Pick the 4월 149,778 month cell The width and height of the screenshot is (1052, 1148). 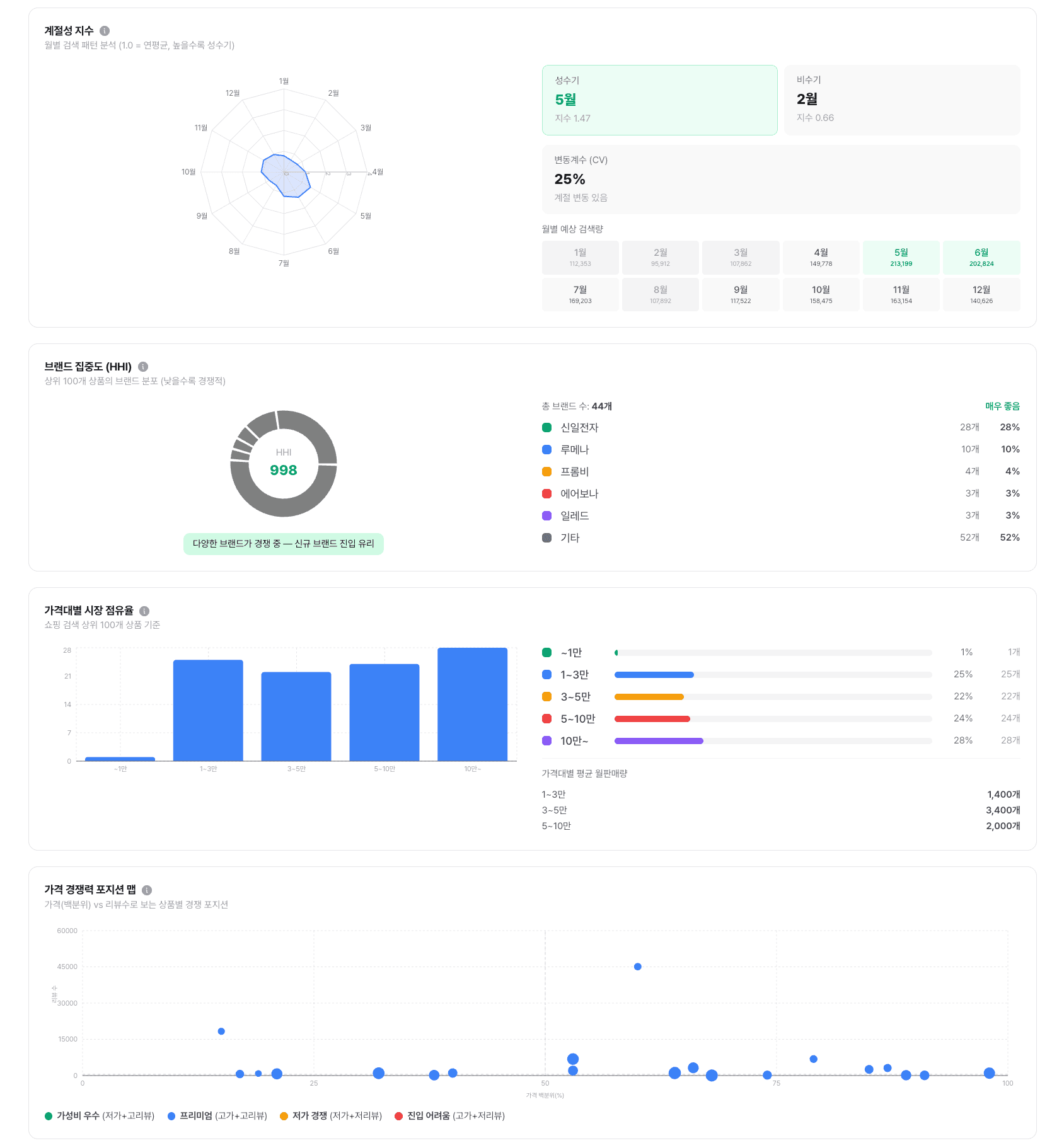[821, 258]
